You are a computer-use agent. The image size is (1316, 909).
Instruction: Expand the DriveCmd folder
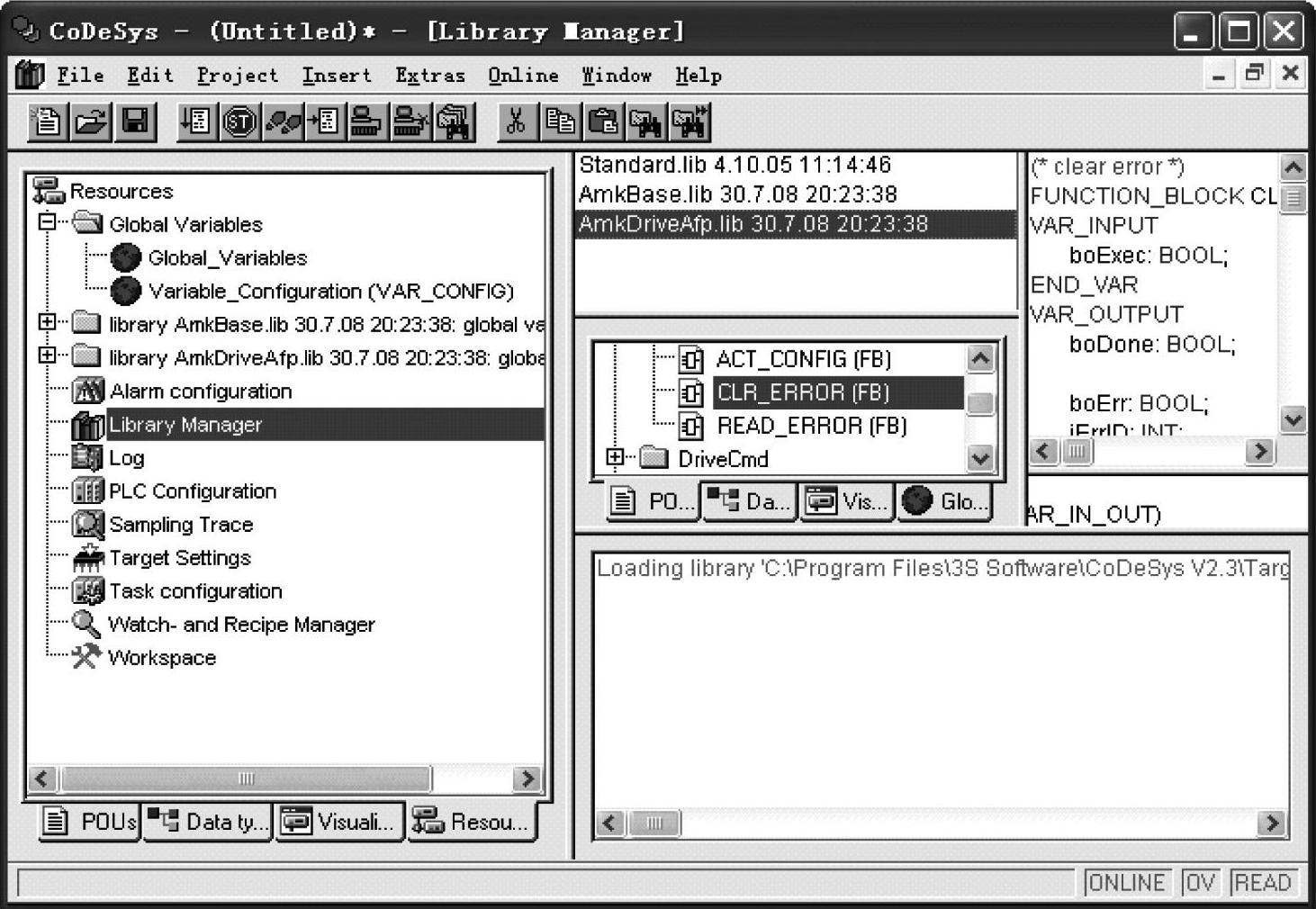616,457
